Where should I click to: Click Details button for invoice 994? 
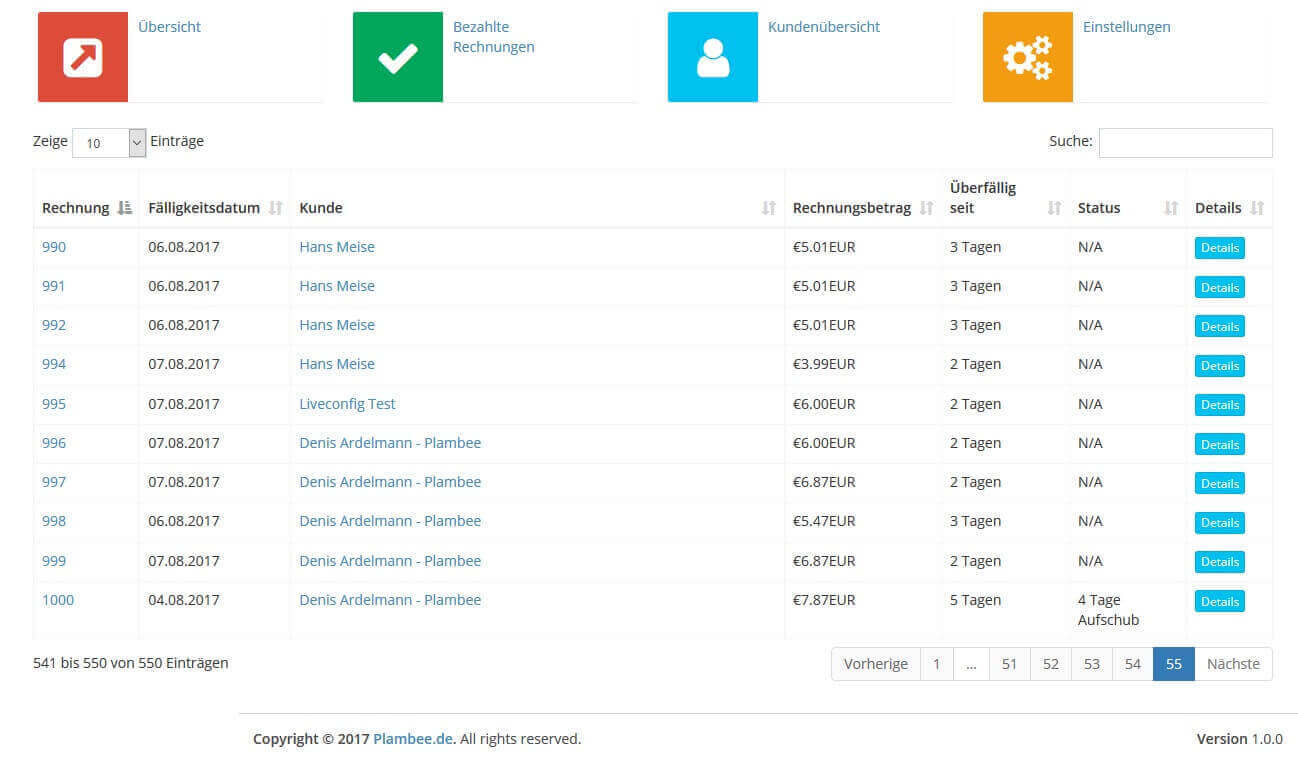1219,366
